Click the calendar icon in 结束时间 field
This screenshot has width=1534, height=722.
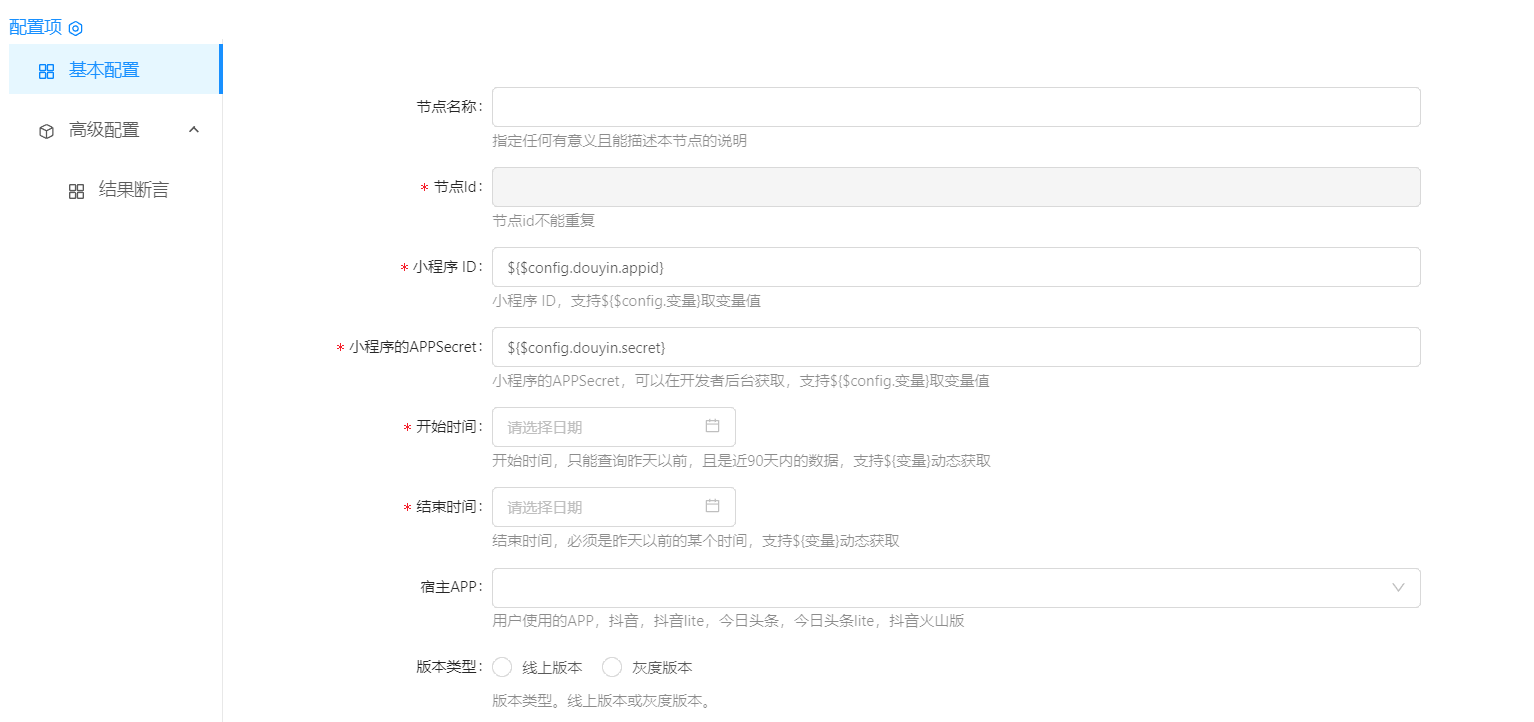click(712, 506)
